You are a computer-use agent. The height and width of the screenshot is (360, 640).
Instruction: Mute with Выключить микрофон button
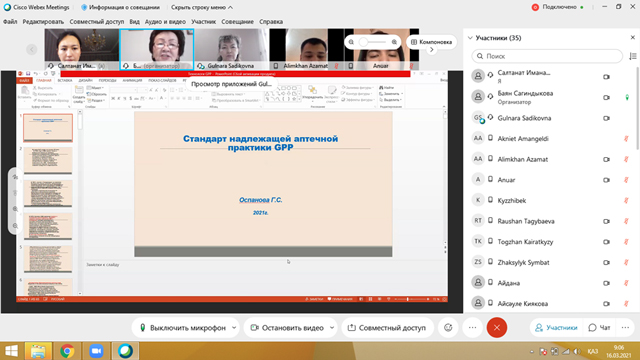point(182,328)
